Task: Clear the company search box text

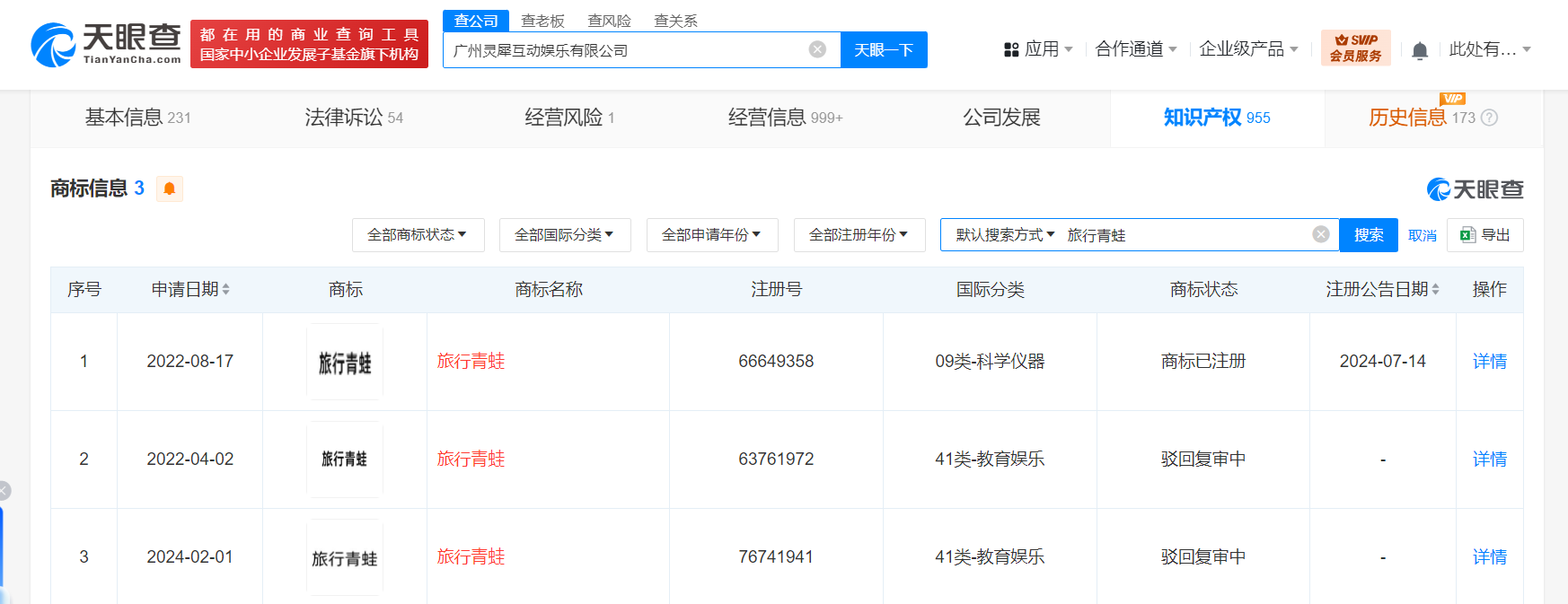Action: [817, 49]
